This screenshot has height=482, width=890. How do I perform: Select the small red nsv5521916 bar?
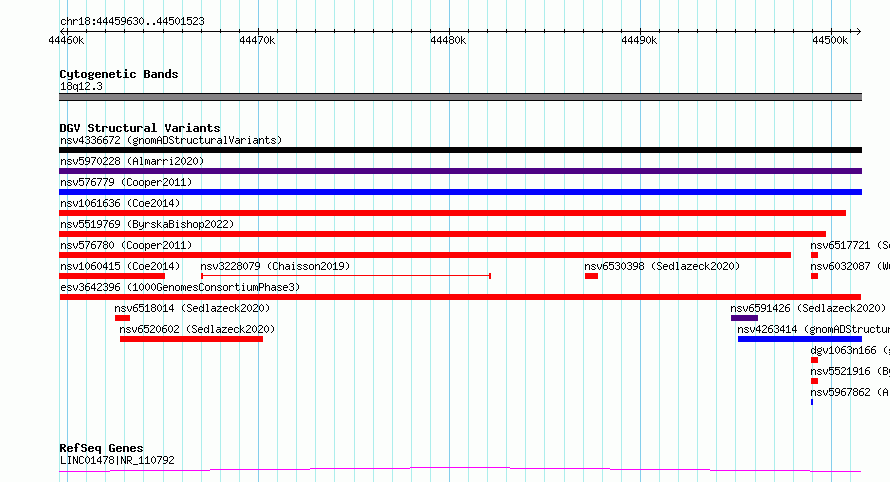click(815, 381)
